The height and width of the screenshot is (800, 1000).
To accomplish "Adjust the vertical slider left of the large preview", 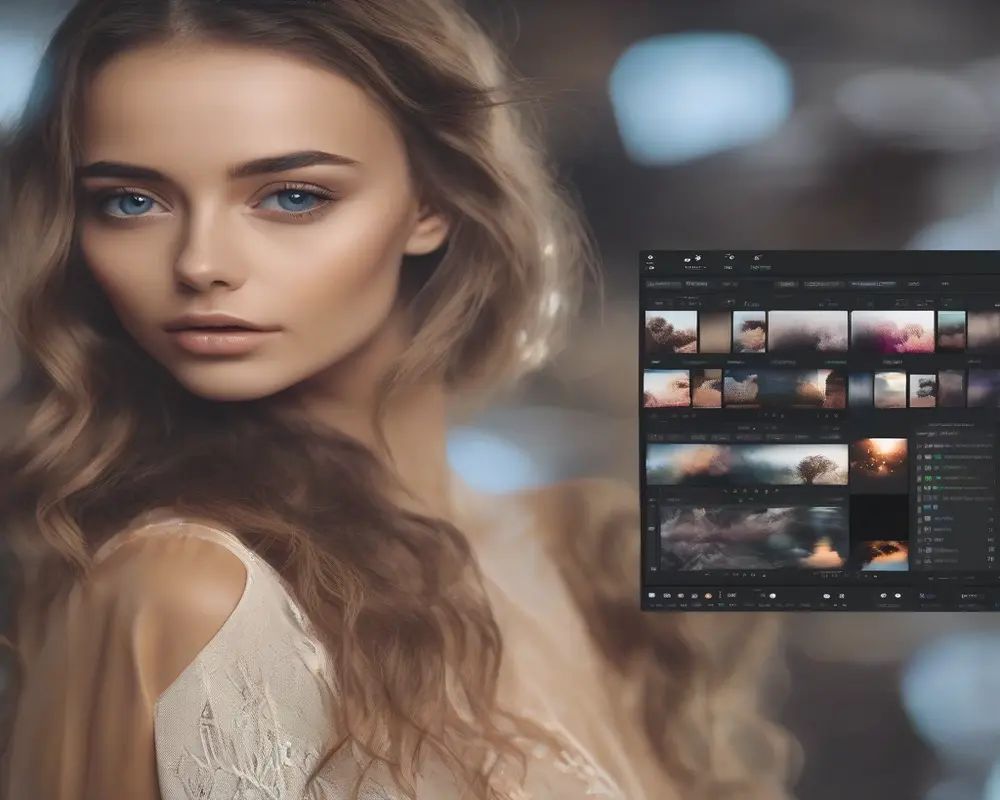I will point(652,535).
